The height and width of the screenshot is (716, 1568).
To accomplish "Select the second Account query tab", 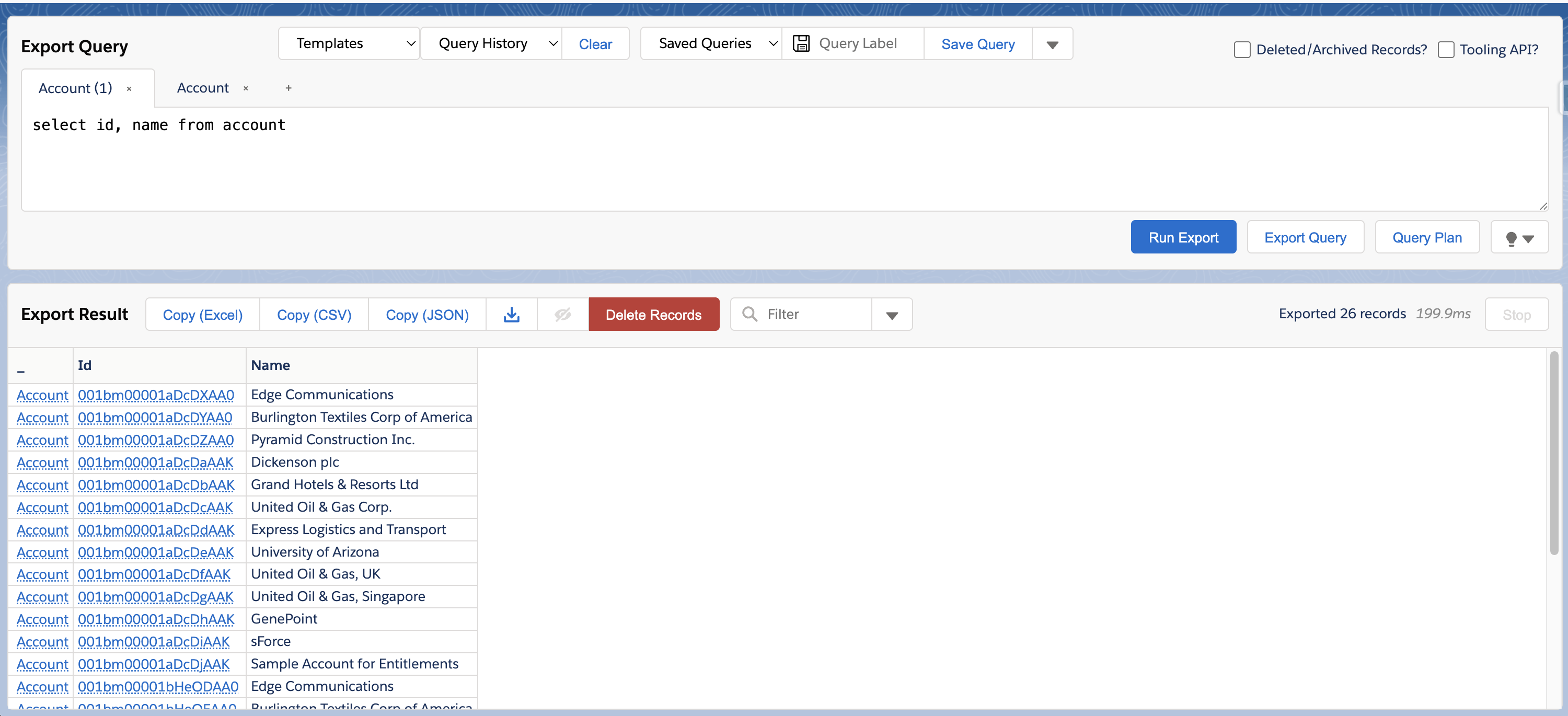I will [x=203, y=88].
